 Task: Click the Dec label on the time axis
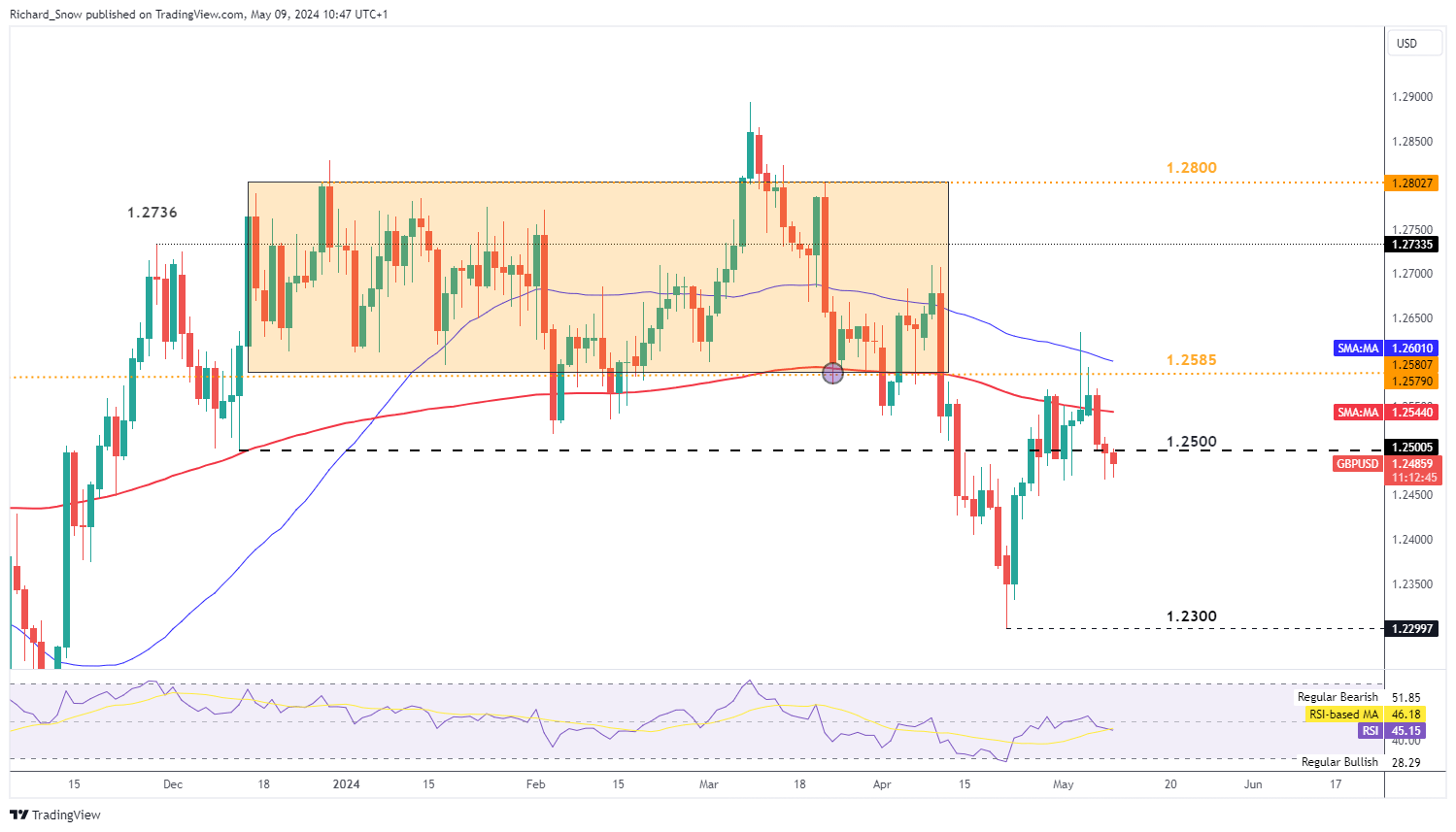tap(173, 784)
